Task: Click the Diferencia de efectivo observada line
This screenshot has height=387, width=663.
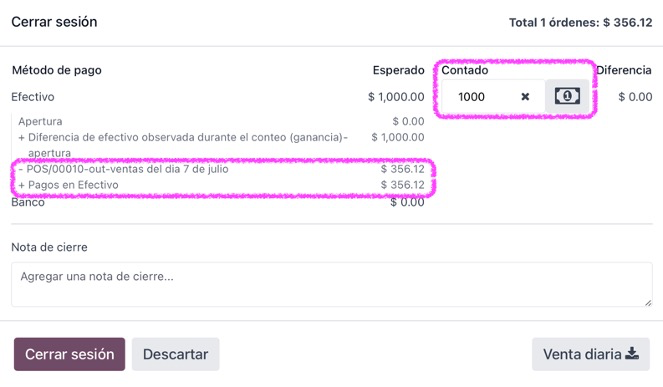Action: 221,145
